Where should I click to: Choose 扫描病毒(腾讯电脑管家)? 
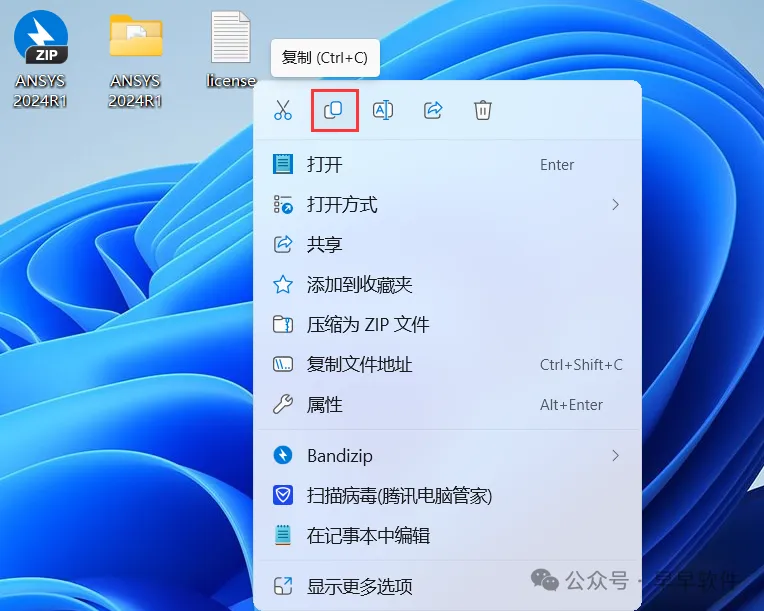pos(447,496)
